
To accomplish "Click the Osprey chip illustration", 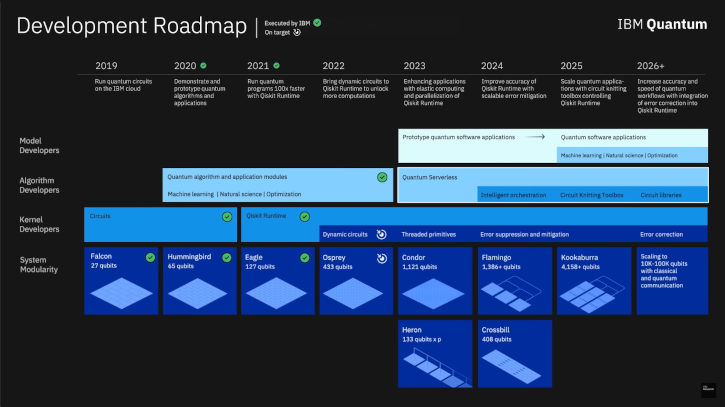I will (353, 293).
